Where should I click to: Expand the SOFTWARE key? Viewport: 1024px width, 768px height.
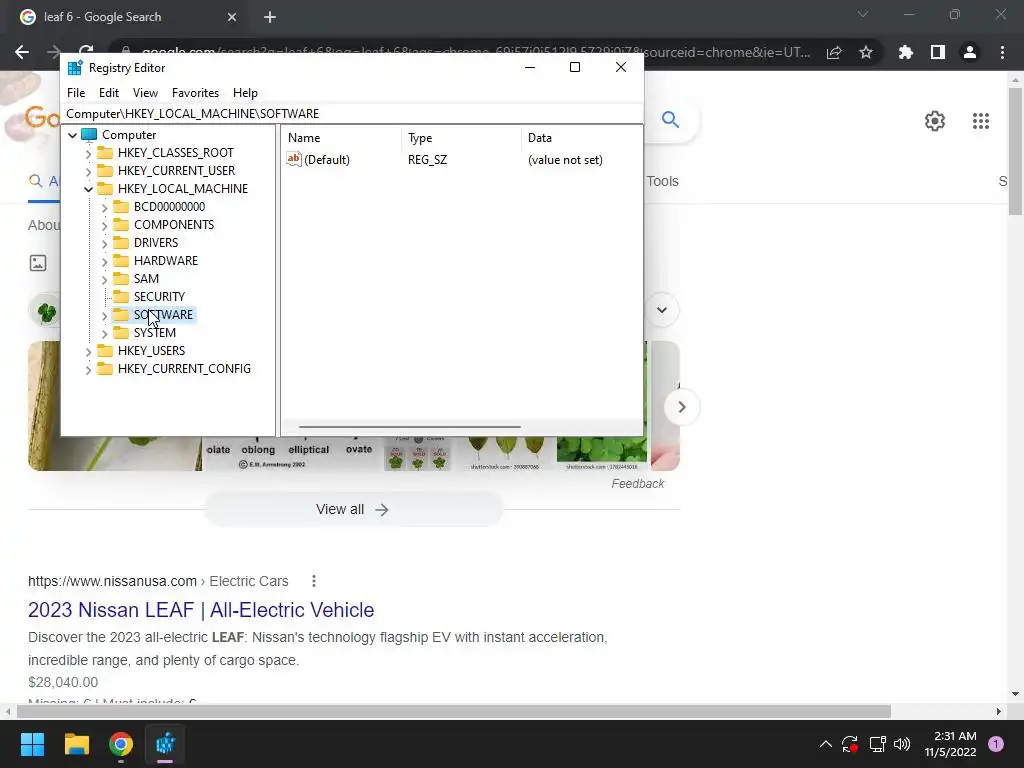[x=104, y=315]
